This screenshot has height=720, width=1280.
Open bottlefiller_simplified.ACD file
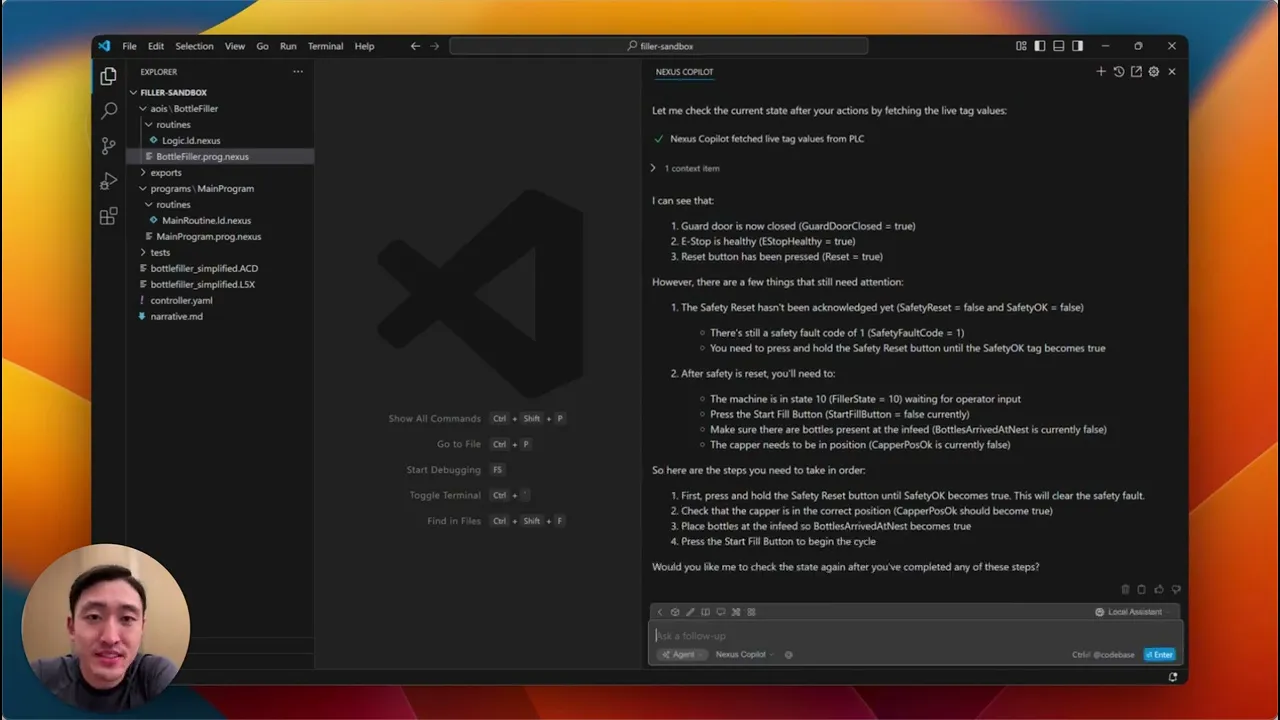coord(220,268)
